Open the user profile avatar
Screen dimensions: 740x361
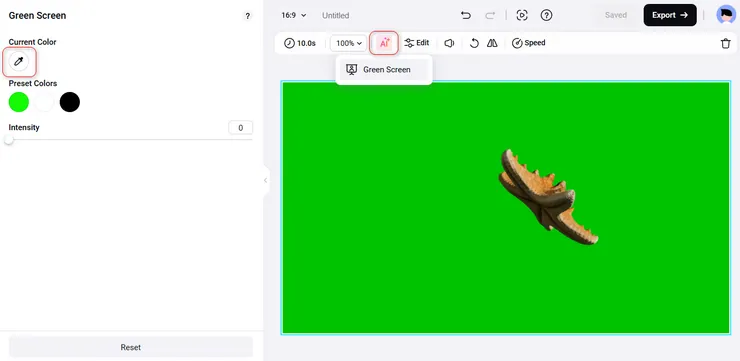point(726,15)
